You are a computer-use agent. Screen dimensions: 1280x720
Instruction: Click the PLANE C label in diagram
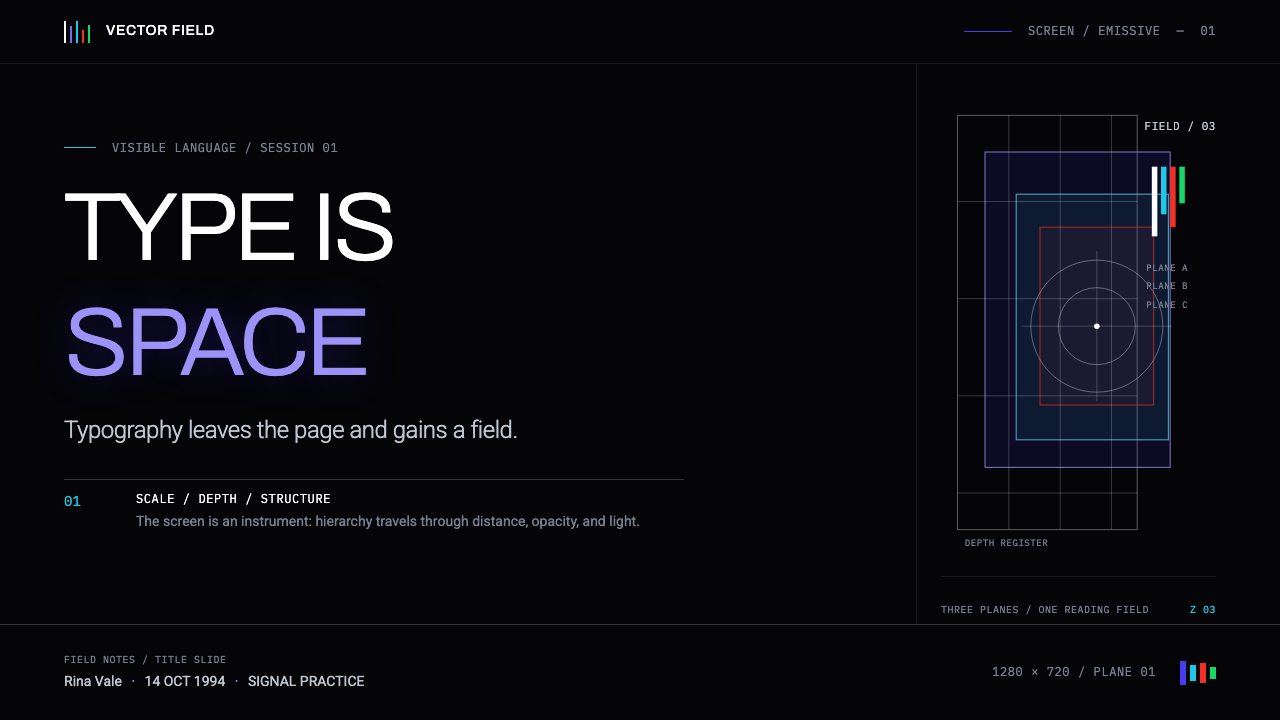pyautogui.click(x=1167, y=305)
